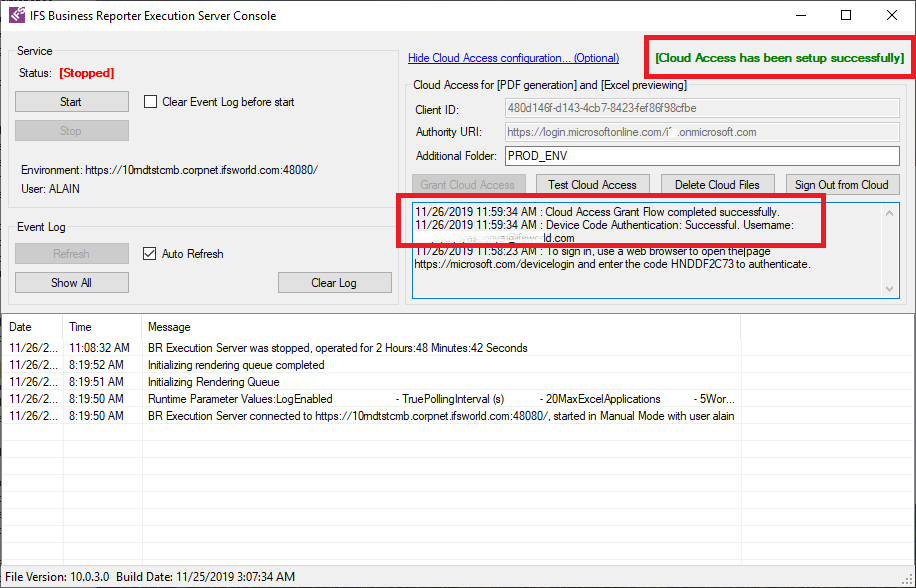This screenshot has height=588, width=916.
Task: Select the BR Execution Server was stopped entry
Action: pyautogui.click(x=372, y=348)
